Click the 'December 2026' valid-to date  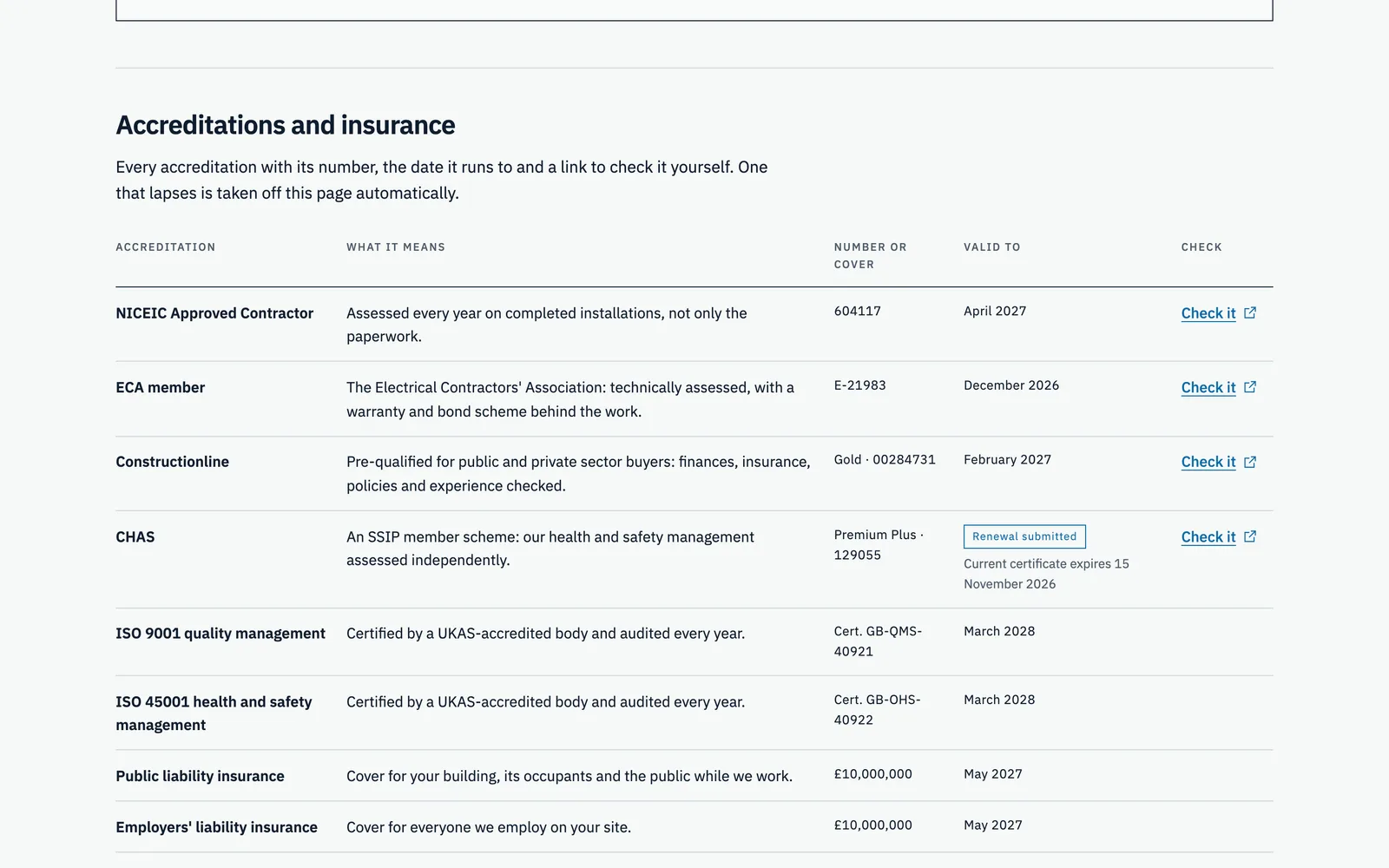pos(1011,385)
